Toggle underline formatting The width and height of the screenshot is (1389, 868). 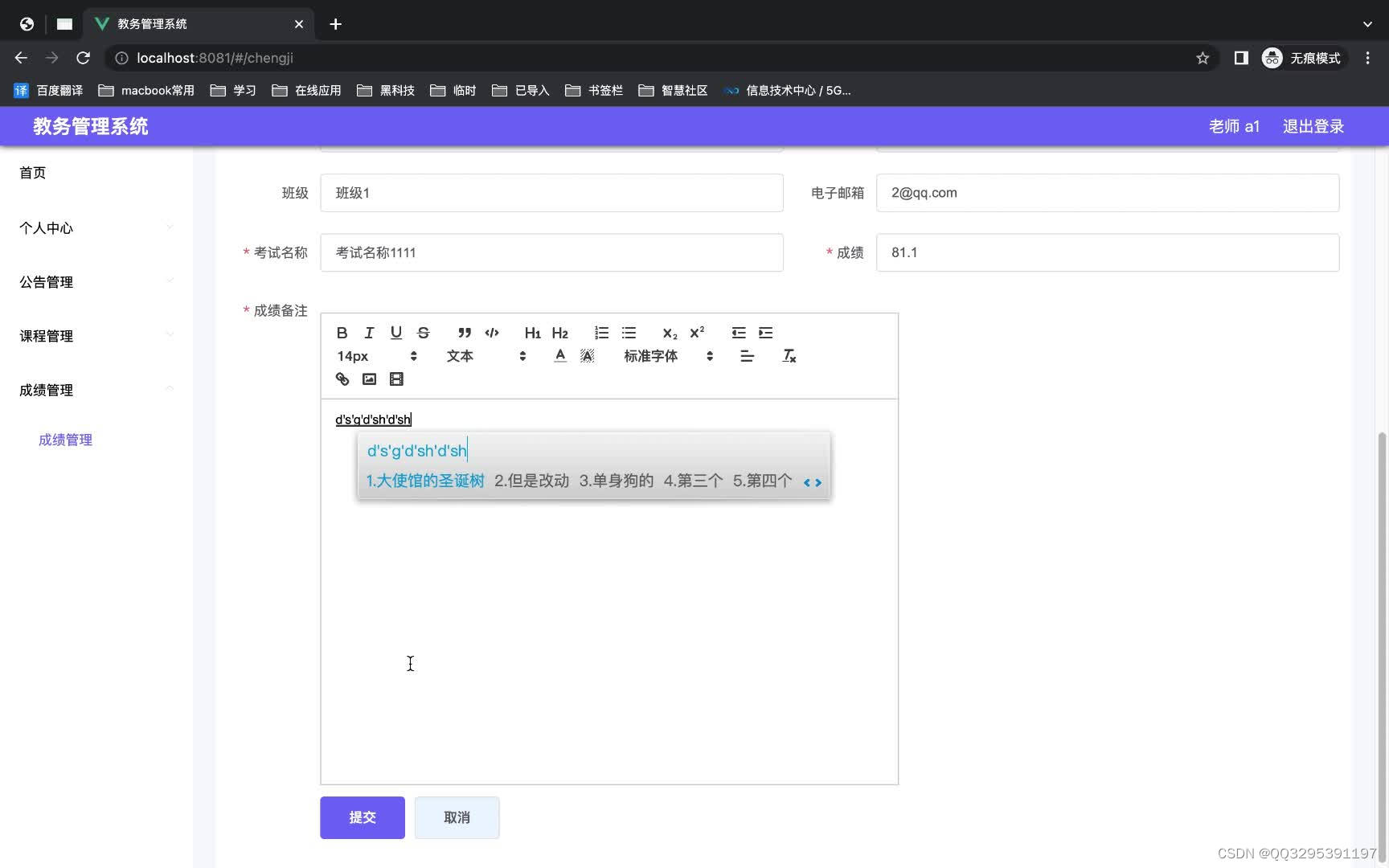(396, 333)
